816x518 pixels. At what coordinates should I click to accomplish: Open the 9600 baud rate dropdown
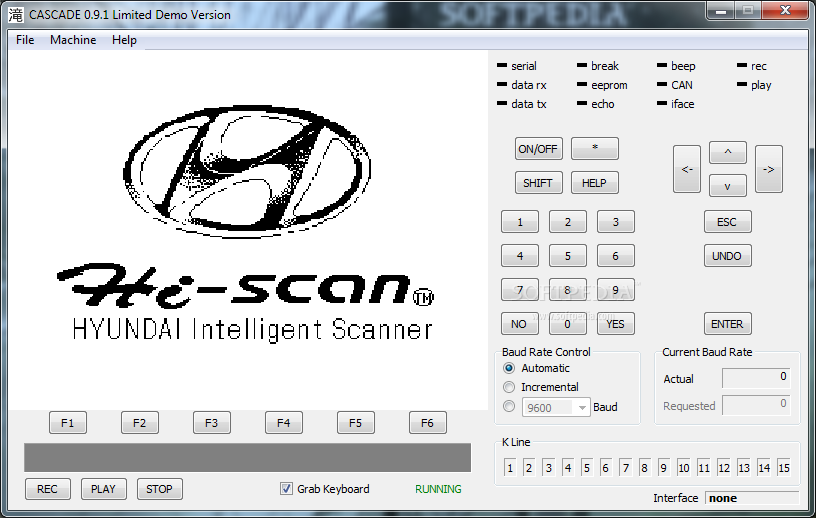coord(582,407)
